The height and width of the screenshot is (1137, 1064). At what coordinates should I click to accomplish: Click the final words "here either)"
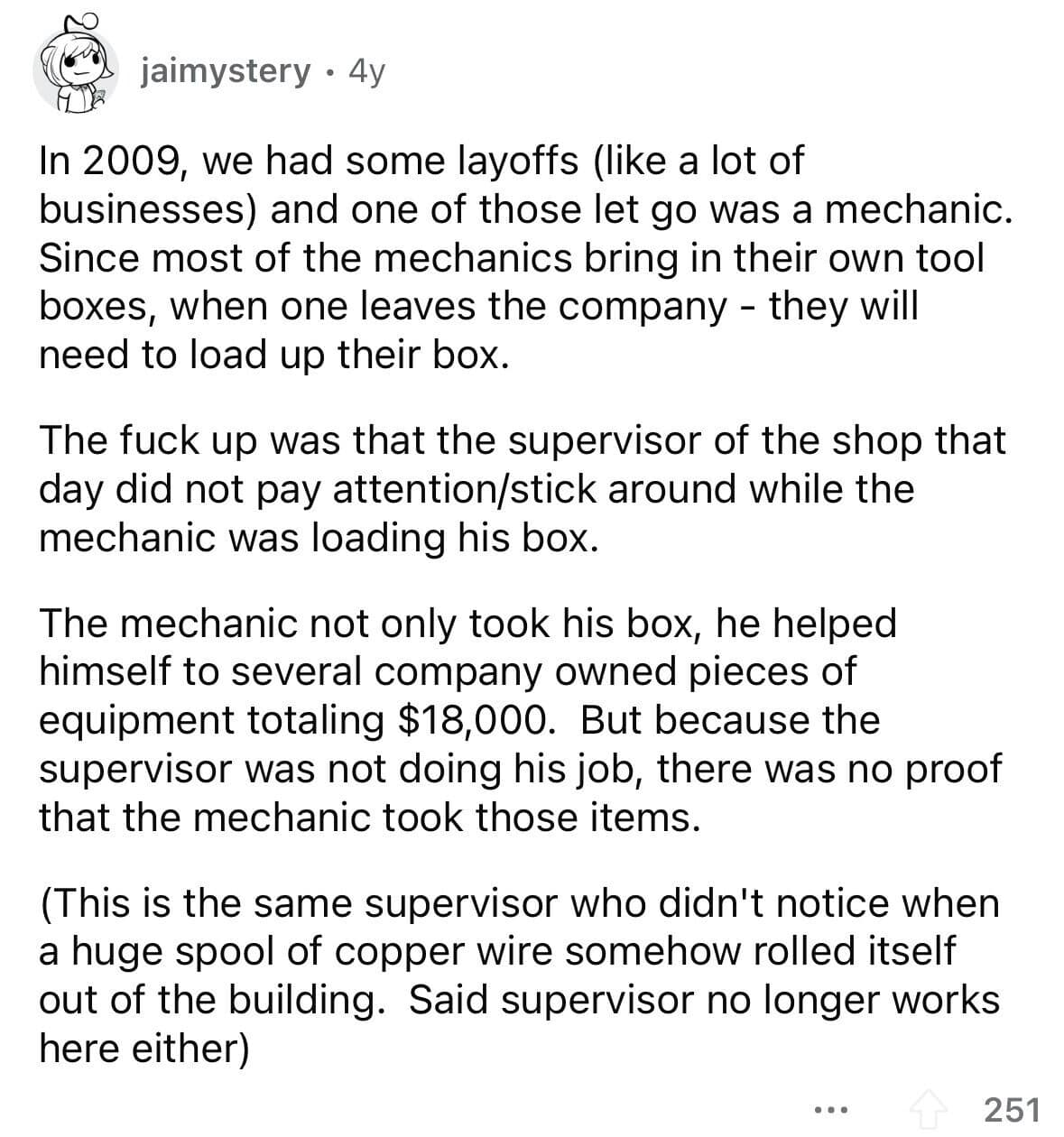point(144,1049)
